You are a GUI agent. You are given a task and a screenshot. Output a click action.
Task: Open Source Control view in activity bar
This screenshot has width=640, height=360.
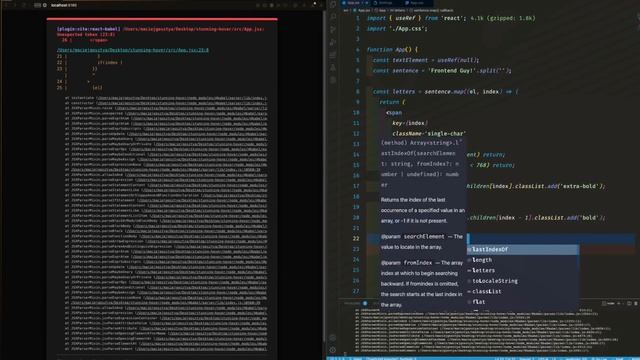point(333,29)
